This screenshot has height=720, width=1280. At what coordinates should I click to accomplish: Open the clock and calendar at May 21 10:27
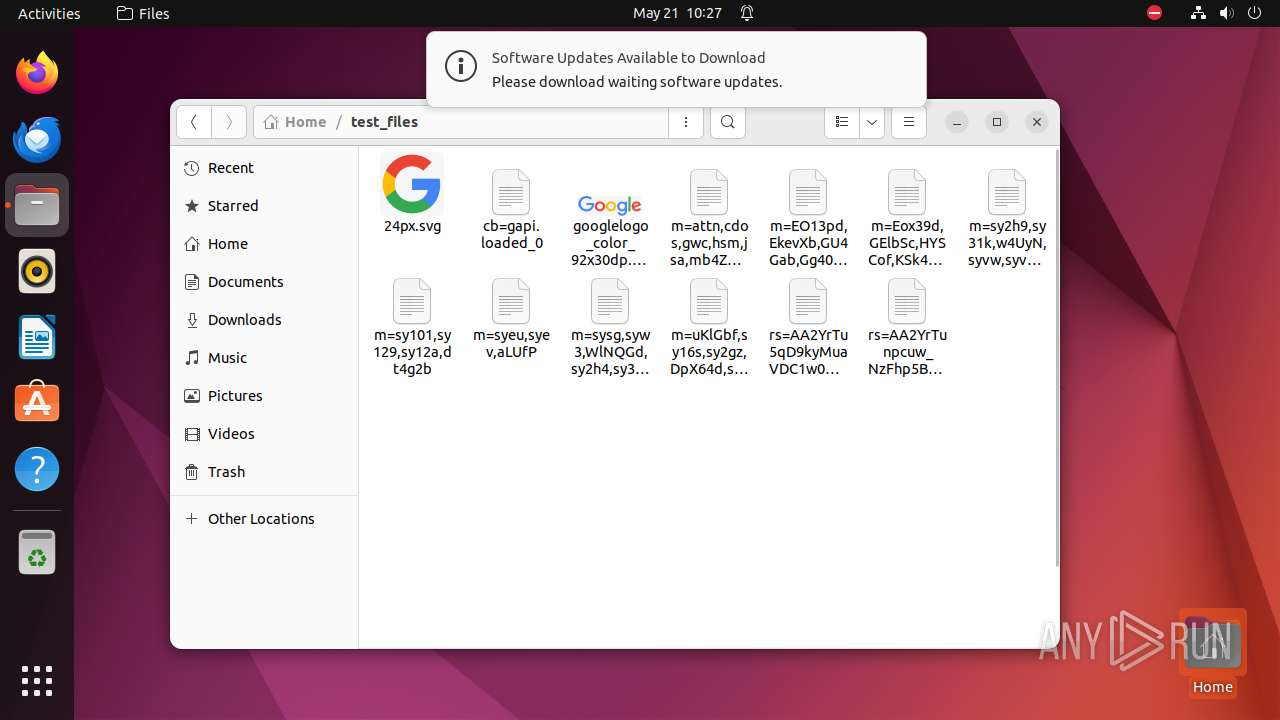pyautogui.click(x=677, y=13)
